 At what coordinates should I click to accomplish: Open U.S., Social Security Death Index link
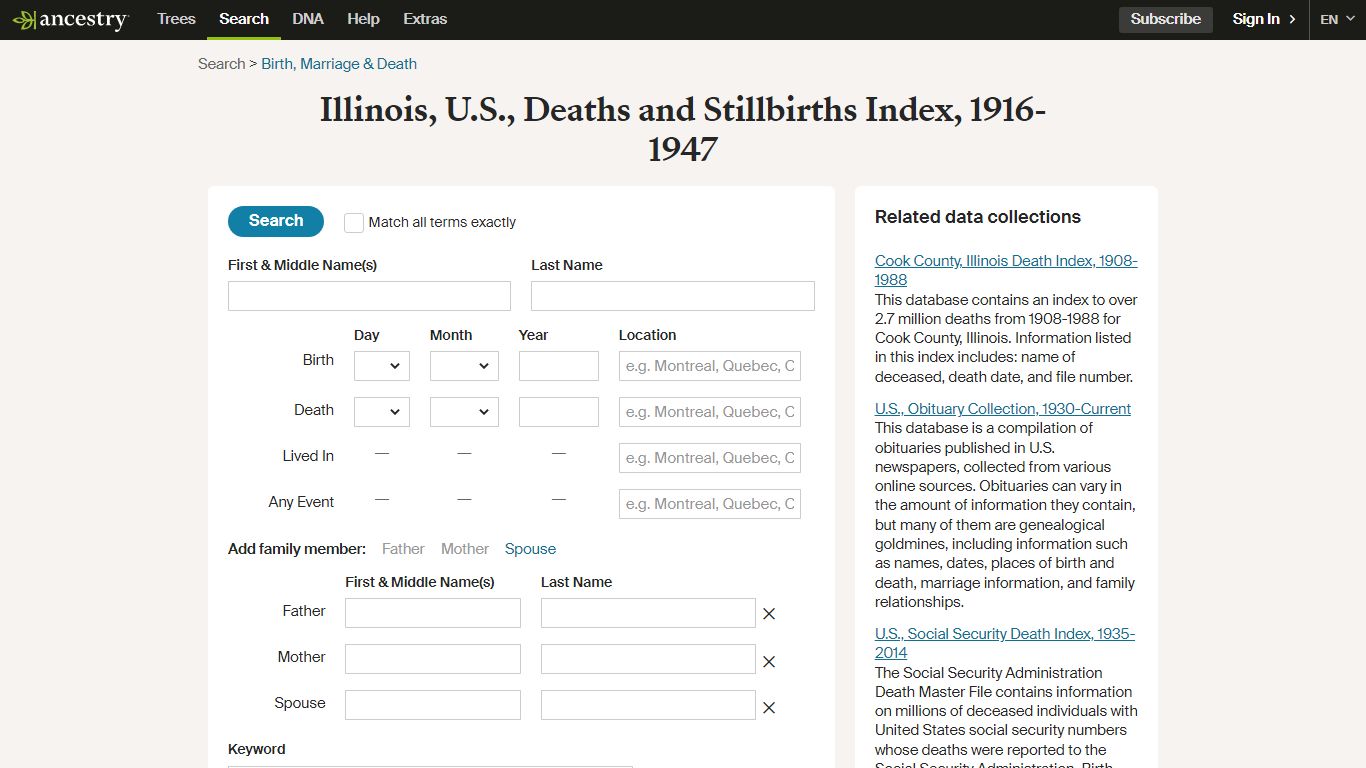coord(1005,643)
